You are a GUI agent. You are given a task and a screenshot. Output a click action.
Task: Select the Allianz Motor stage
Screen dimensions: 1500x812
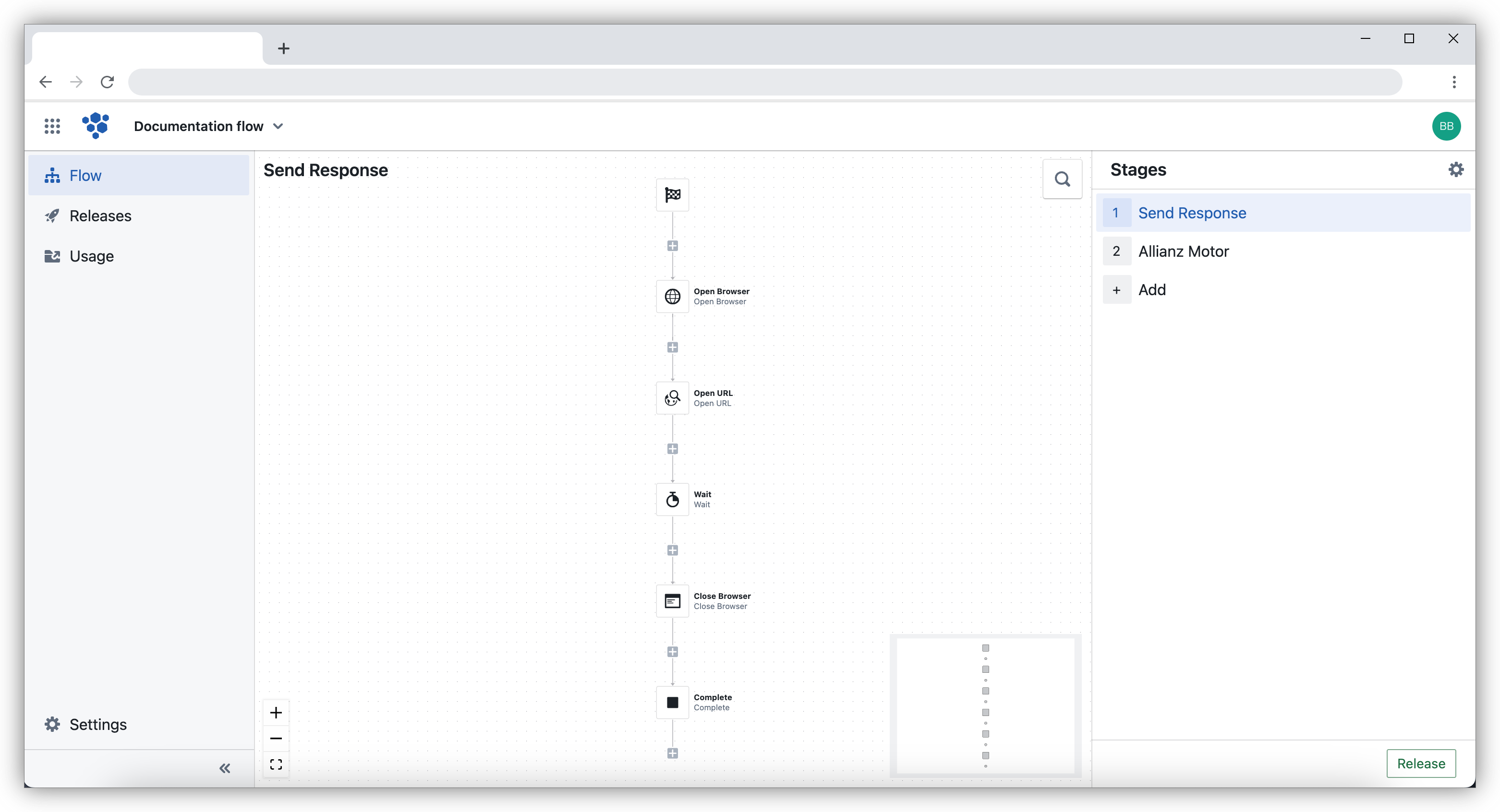1184,251
